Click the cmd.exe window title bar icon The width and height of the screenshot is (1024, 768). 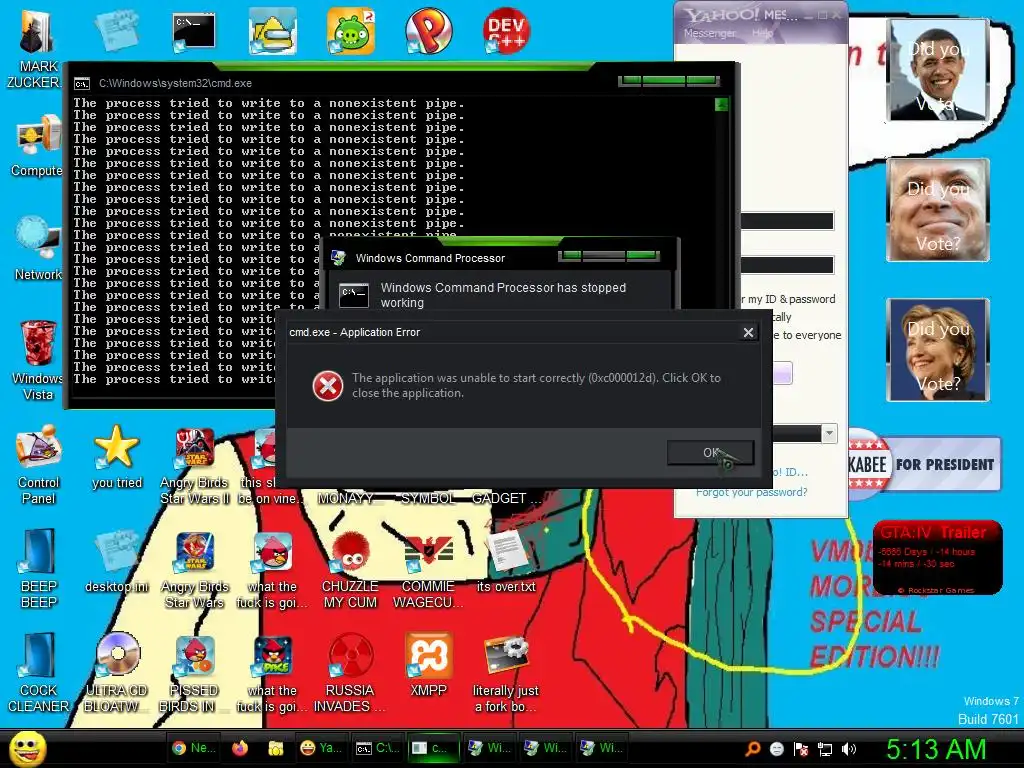pos(82,84)
